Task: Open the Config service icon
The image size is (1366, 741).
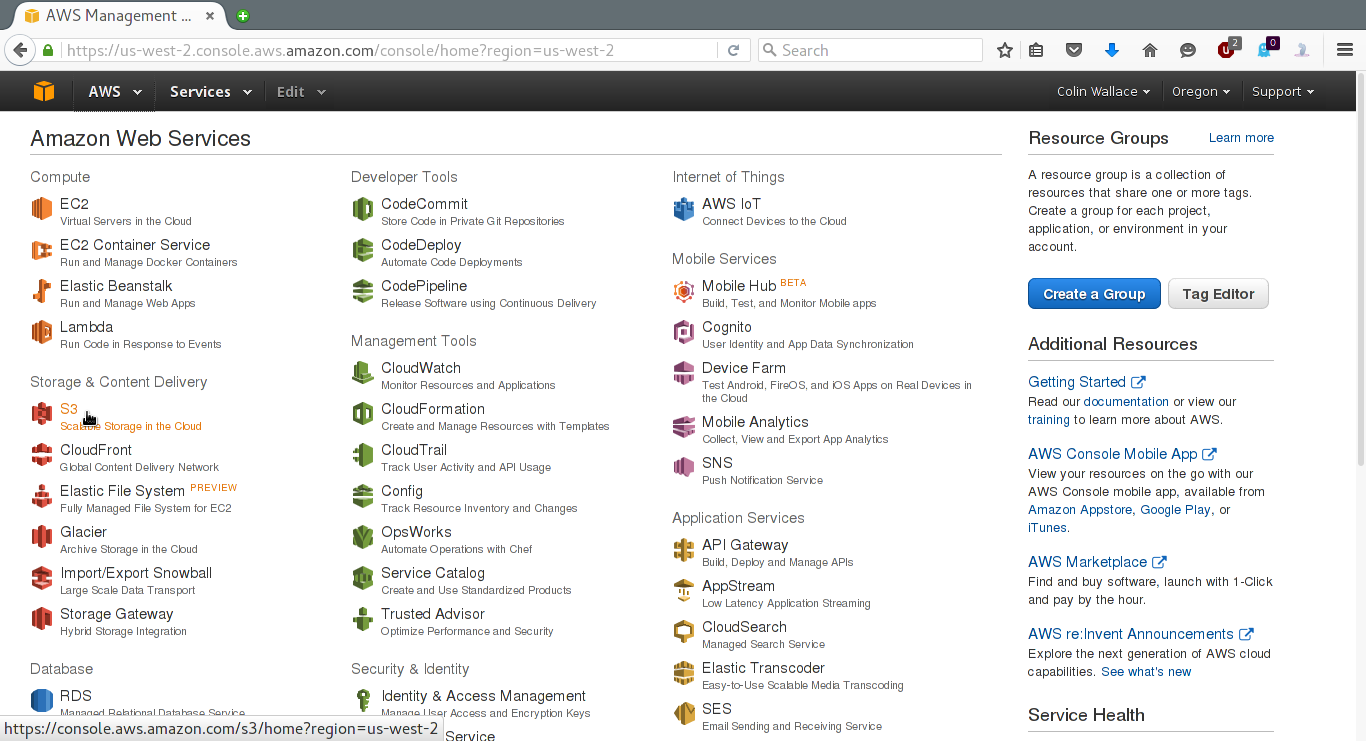Action: pos(363,496)
